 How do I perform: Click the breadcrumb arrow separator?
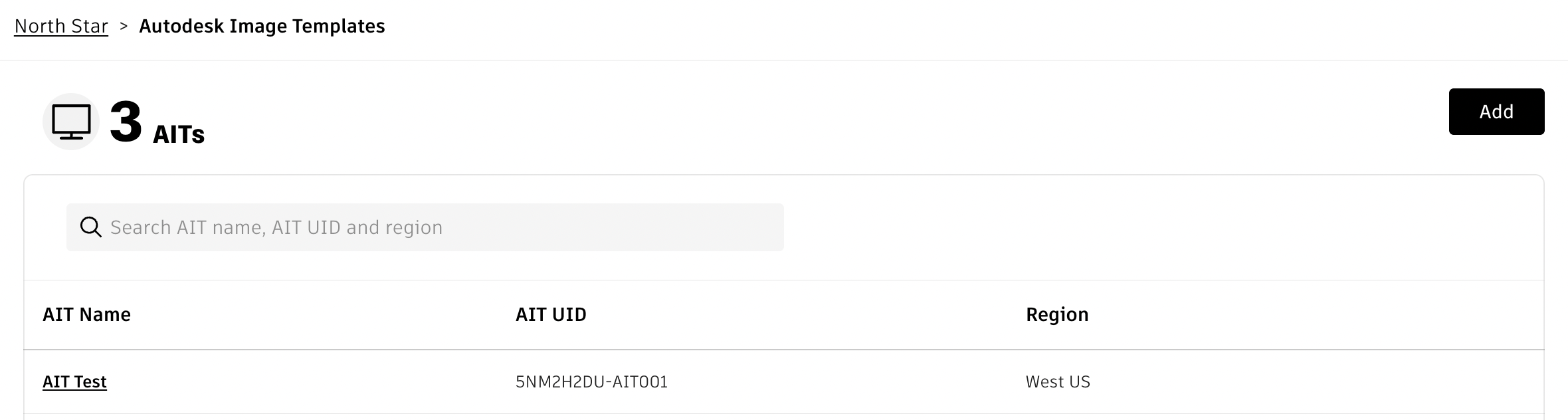(124, 26)
